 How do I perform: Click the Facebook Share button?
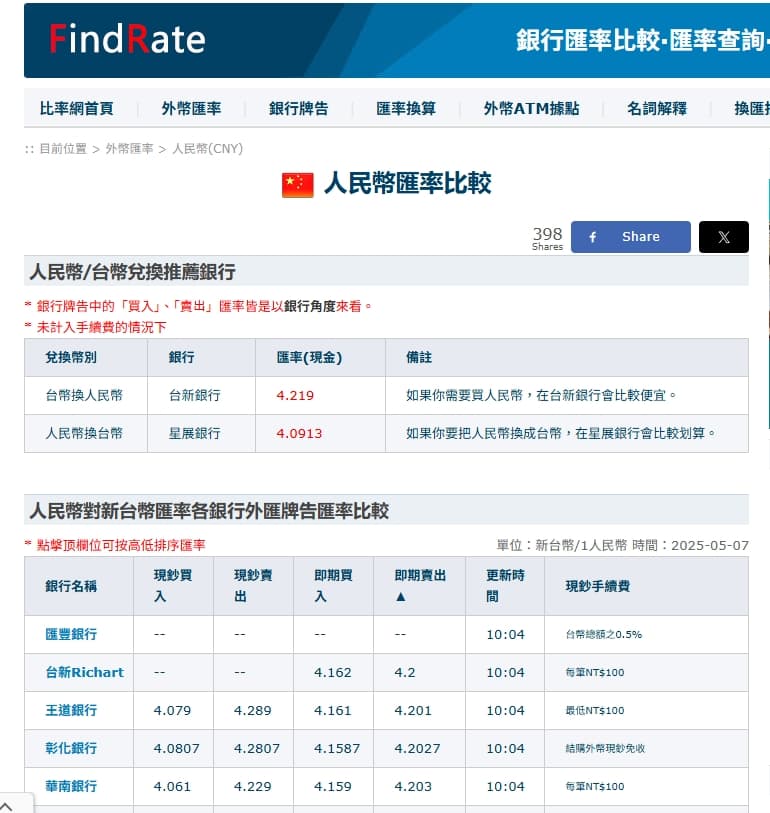click(631, 237)
